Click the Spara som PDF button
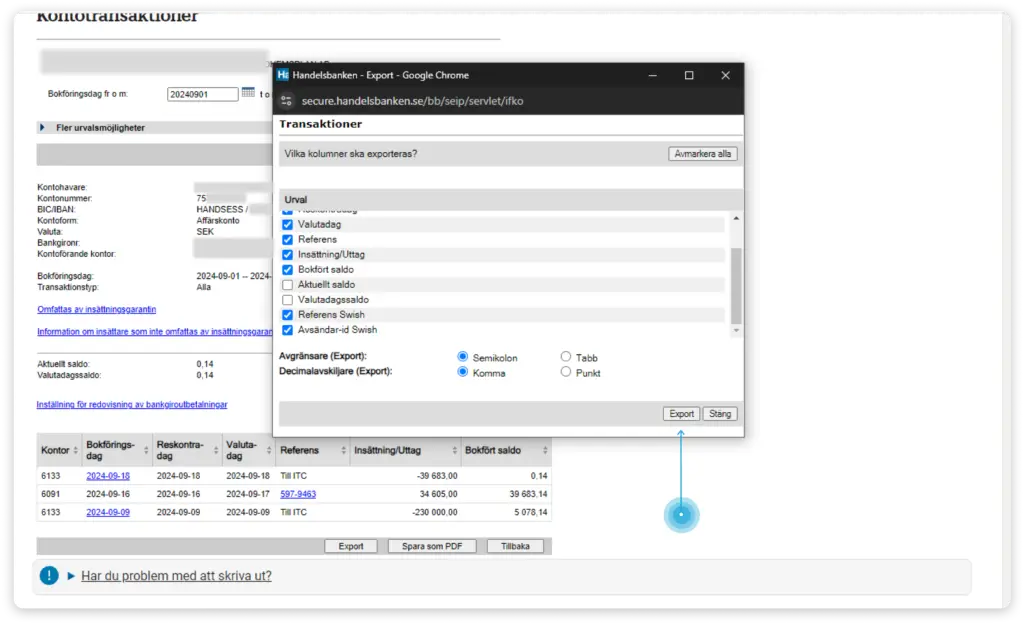This screenshot has width=1024, height=624. coord(432,546)
